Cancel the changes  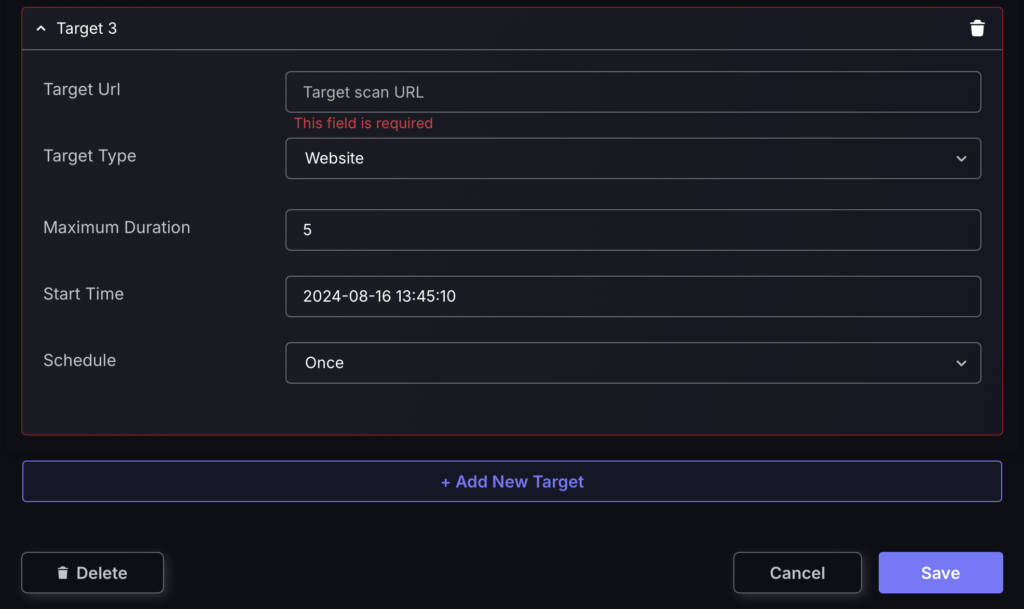797,572
